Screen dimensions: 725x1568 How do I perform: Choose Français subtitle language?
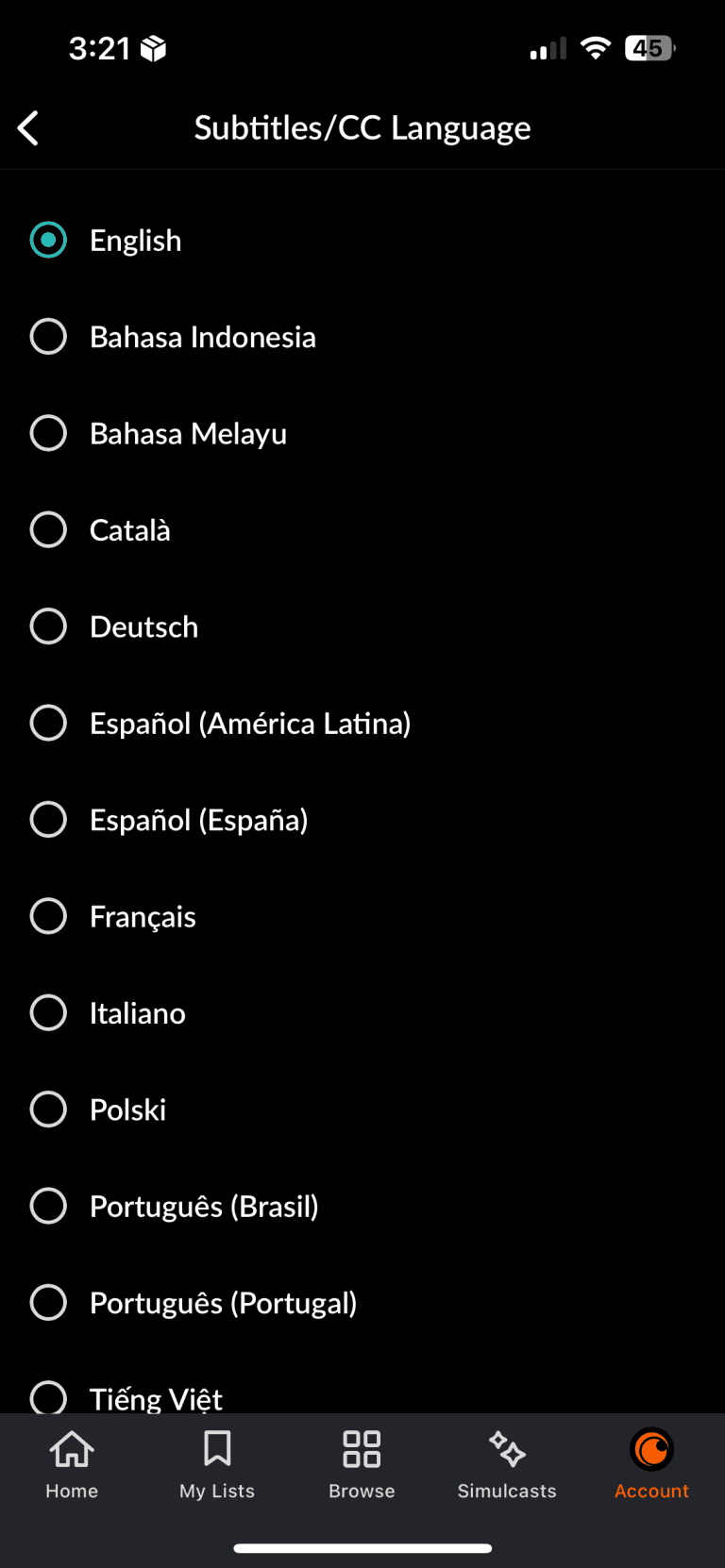point(143,916)
